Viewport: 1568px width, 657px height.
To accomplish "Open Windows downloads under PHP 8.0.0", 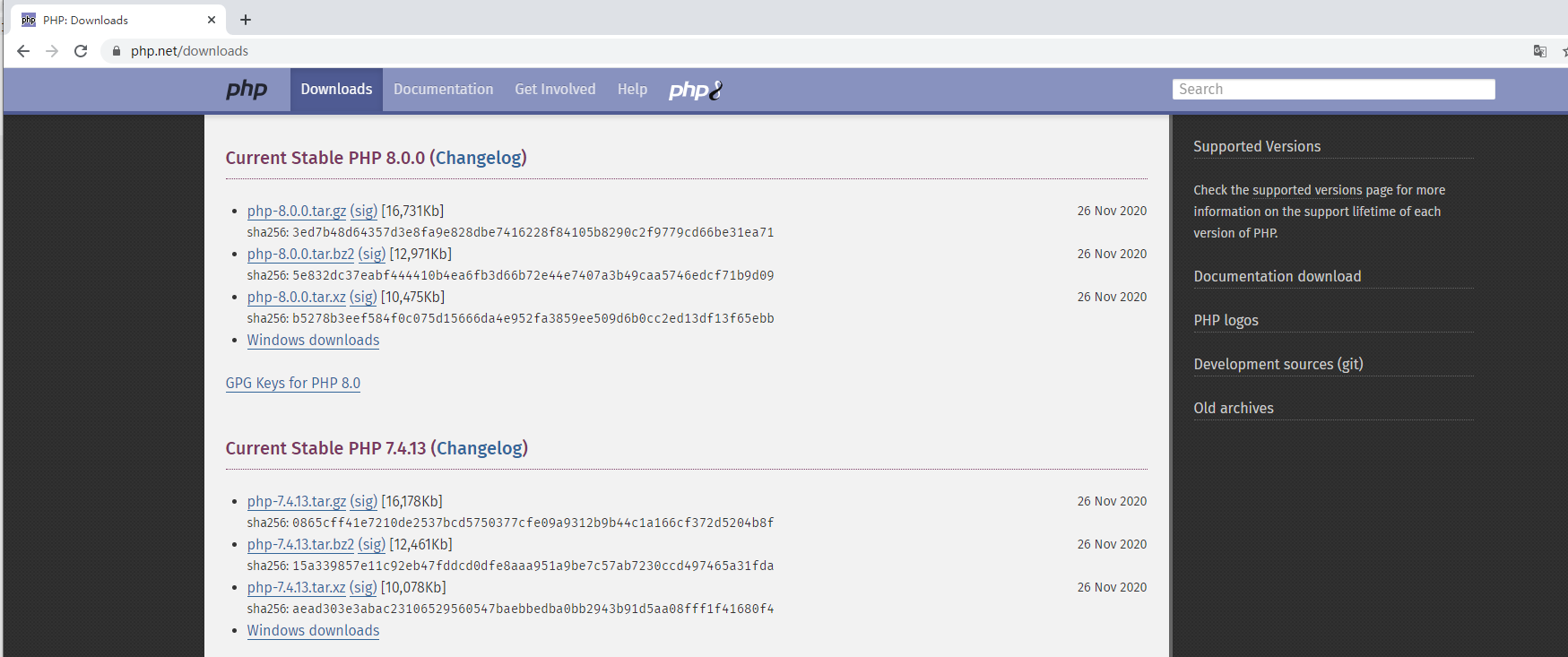I will (x=313, y=340).
